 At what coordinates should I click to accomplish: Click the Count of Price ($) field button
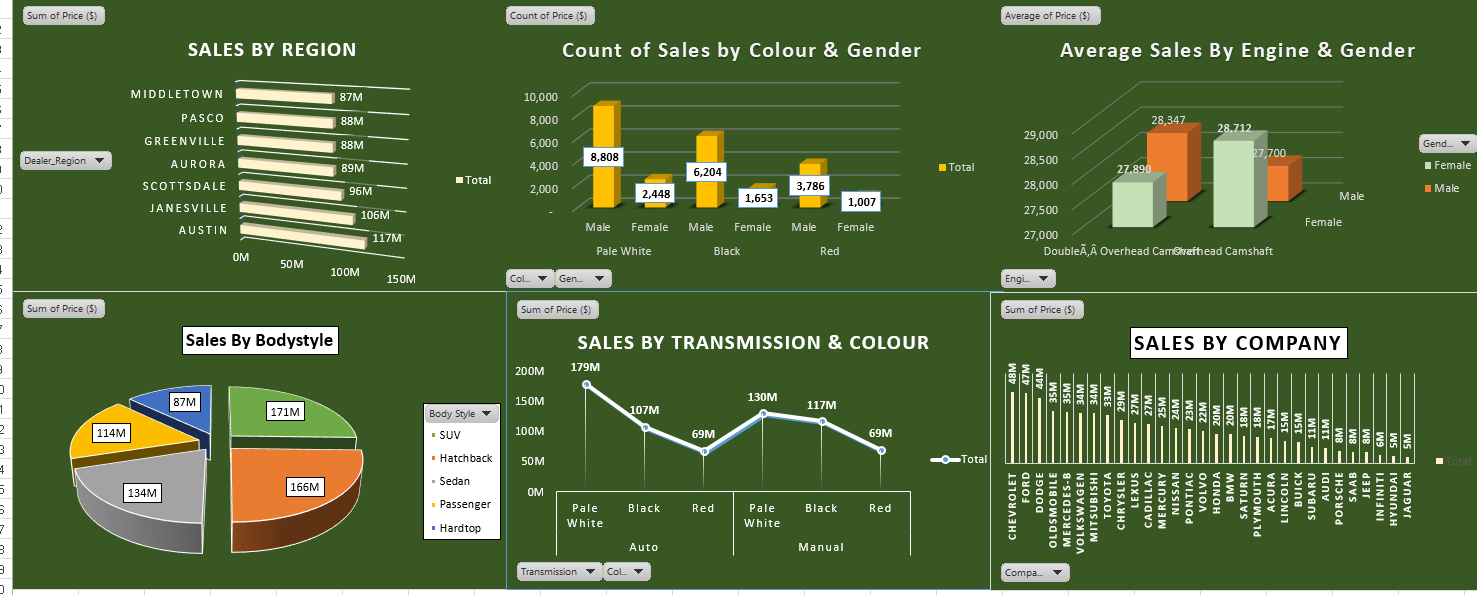[549, 15]
